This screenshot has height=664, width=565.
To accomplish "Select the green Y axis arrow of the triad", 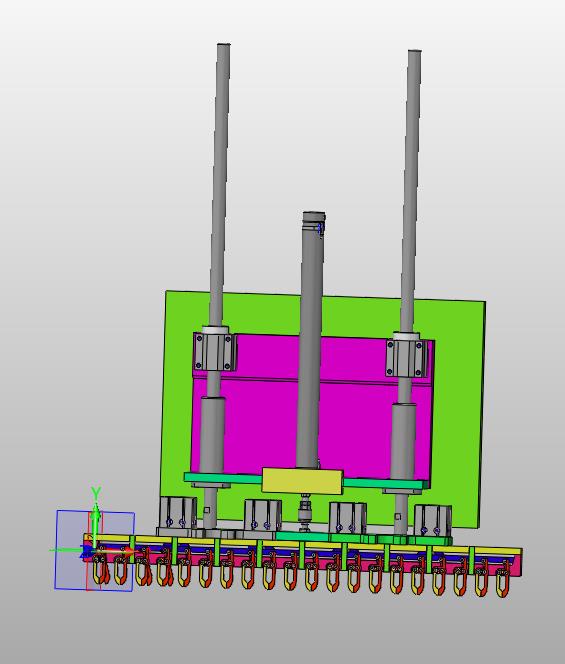I will (96, 525).
